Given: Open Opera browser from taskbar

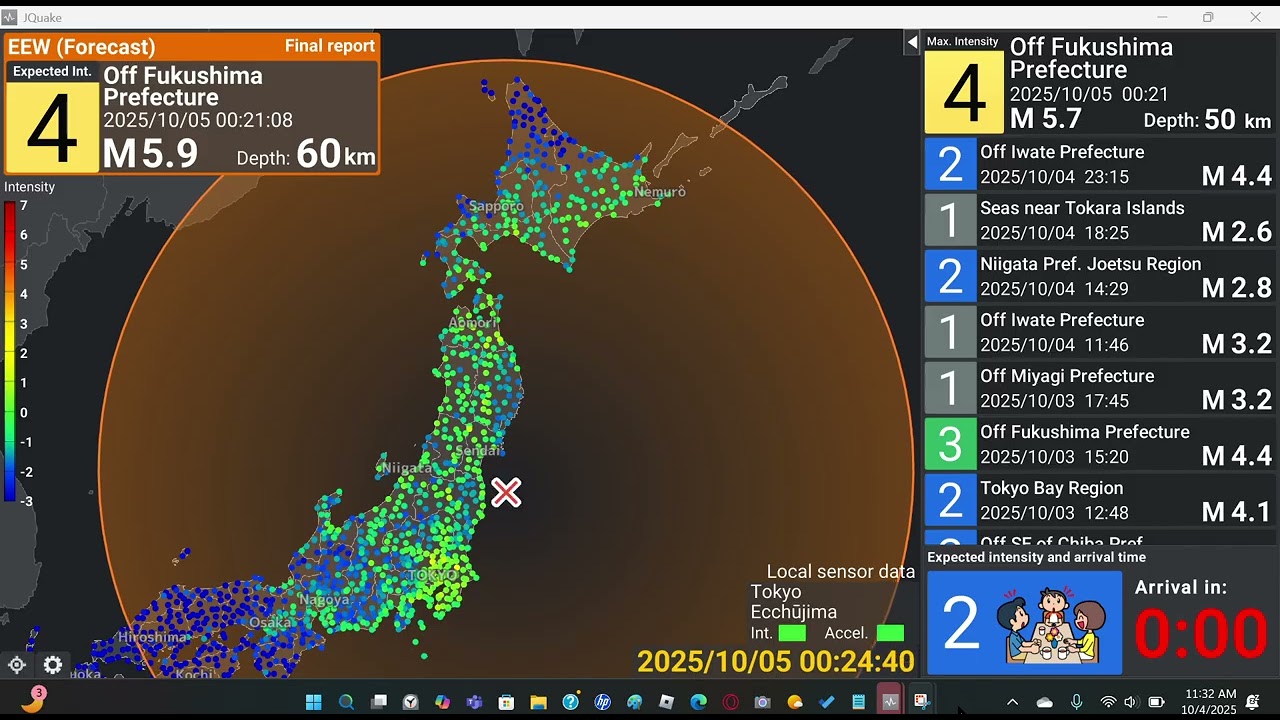Looking at the screenshot, I should point(730,702).
